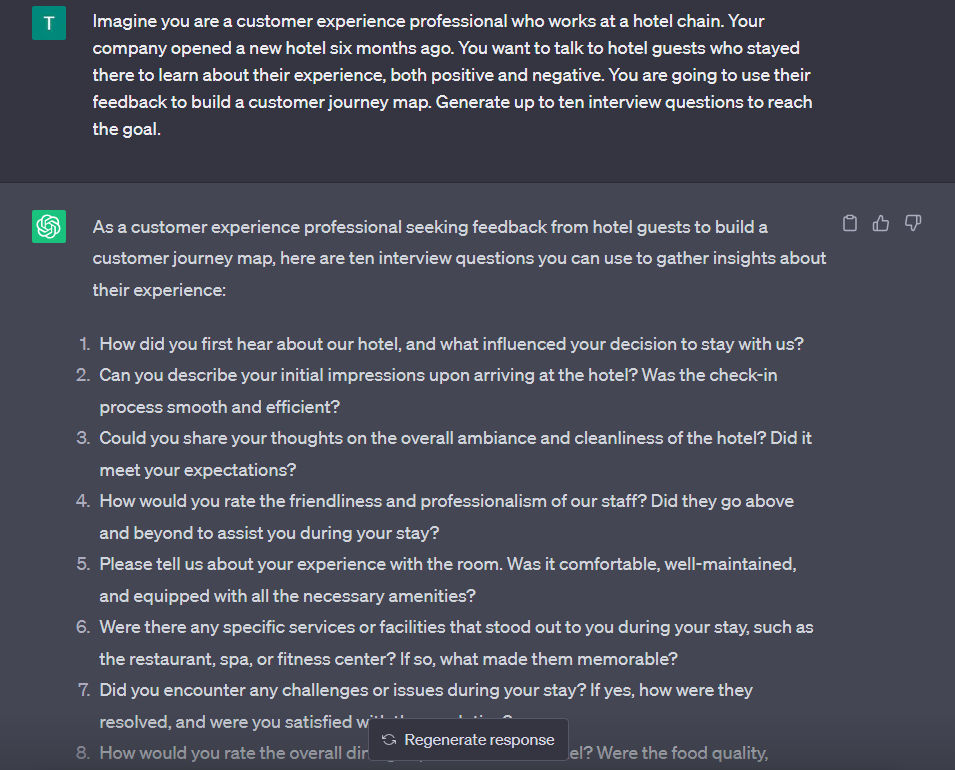Click the user prompt about hotel chain

pos(453,75)
